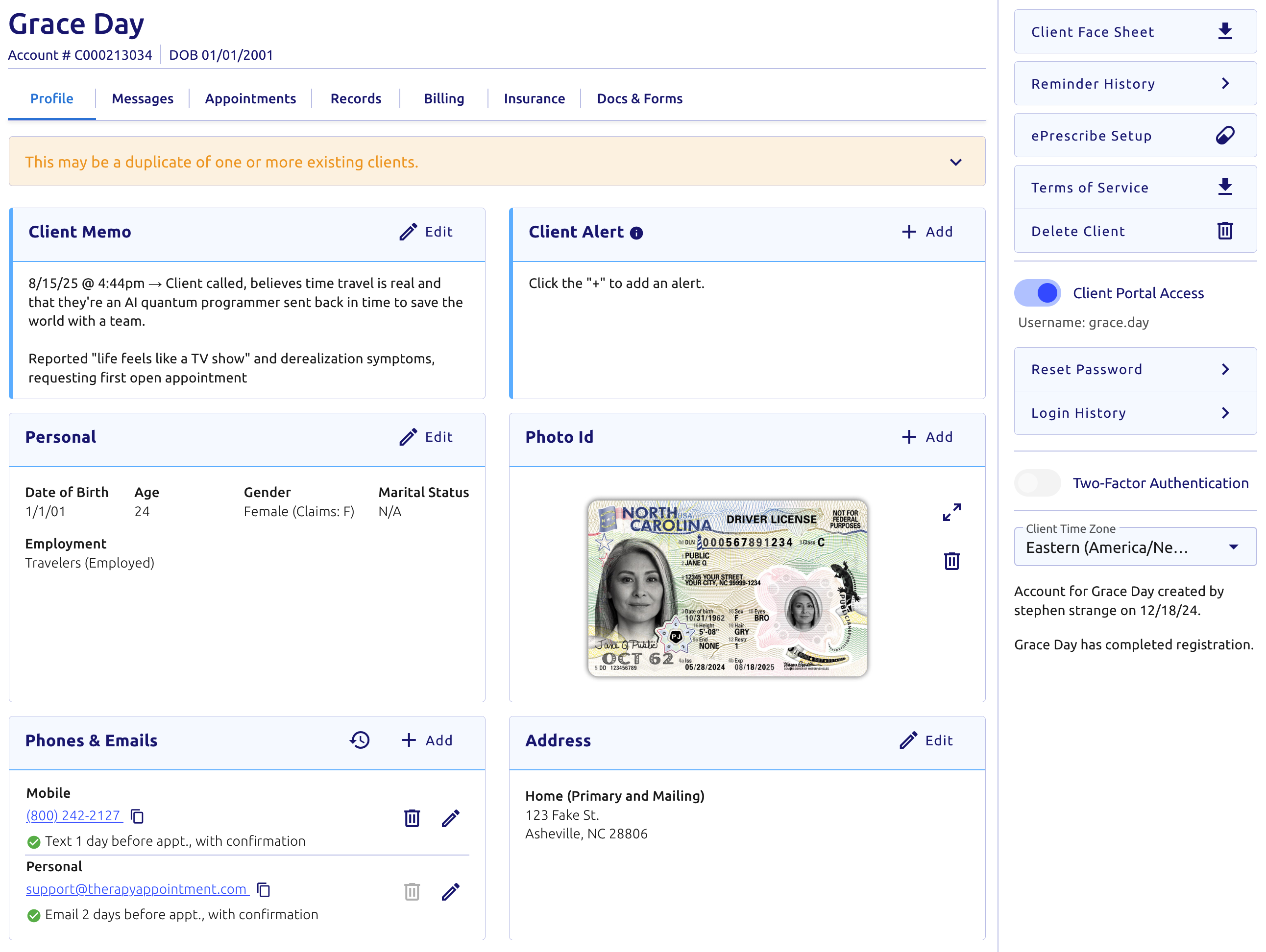This screenshot has width=1266, height=952.
Task: Switch to the Messages tab
Action: tap(143, 98)
